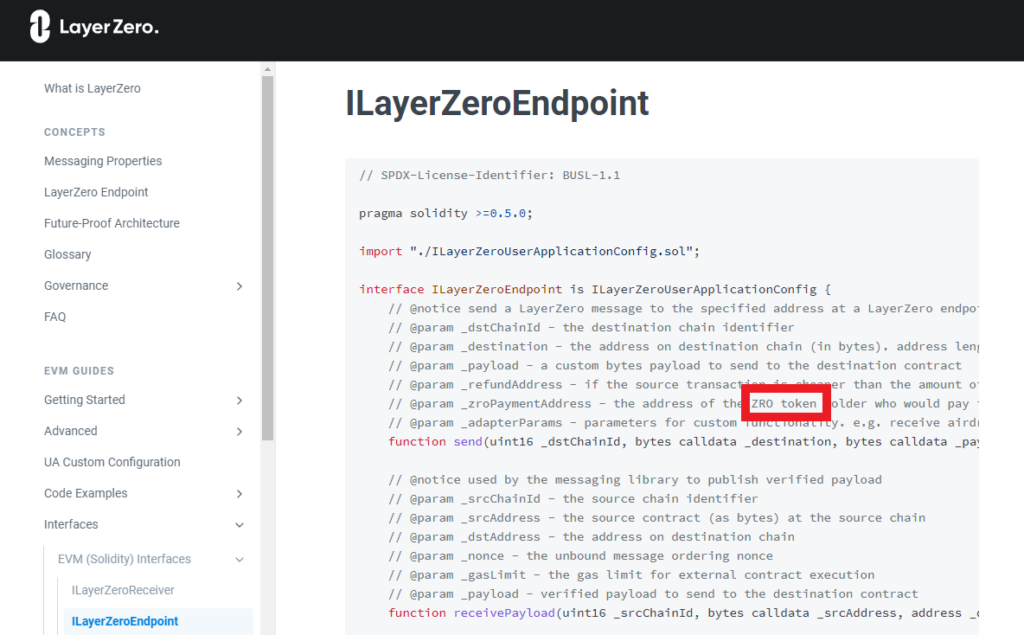Open the ILayerZeroReceiver interface page

point(123,590)
